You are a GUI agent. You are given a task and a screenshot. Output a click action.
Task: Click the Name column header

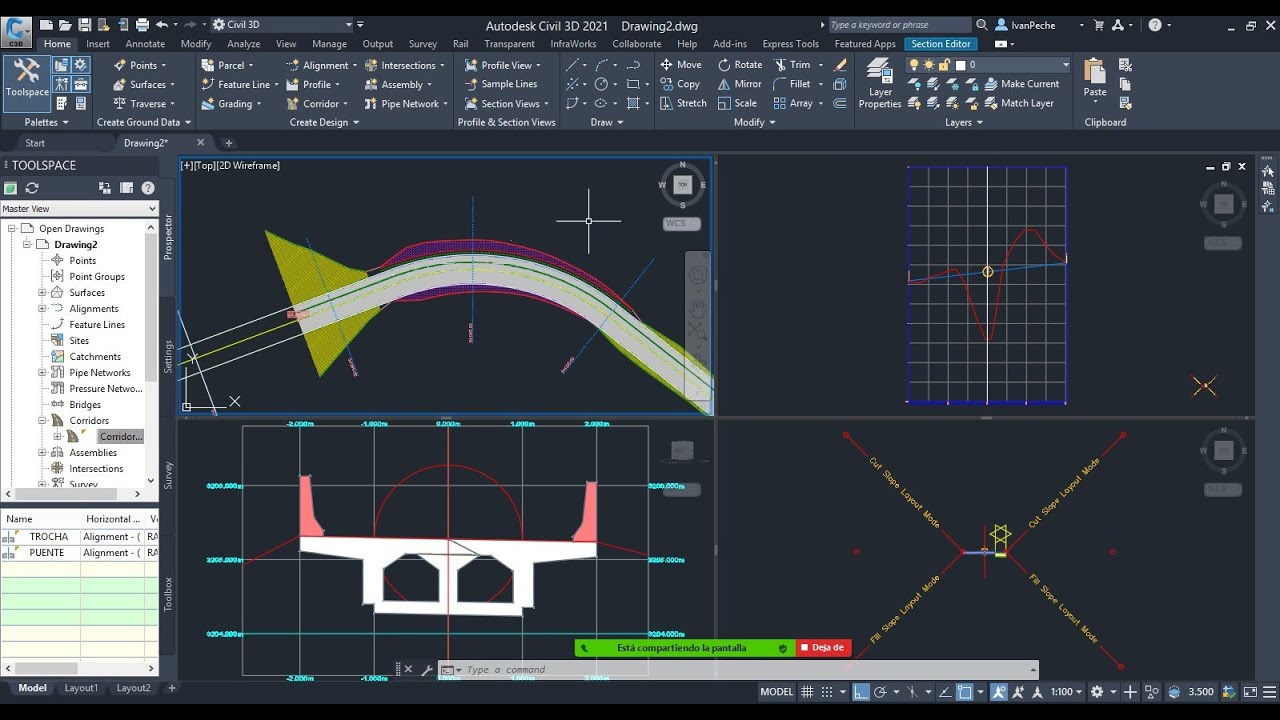click(40, 519)
